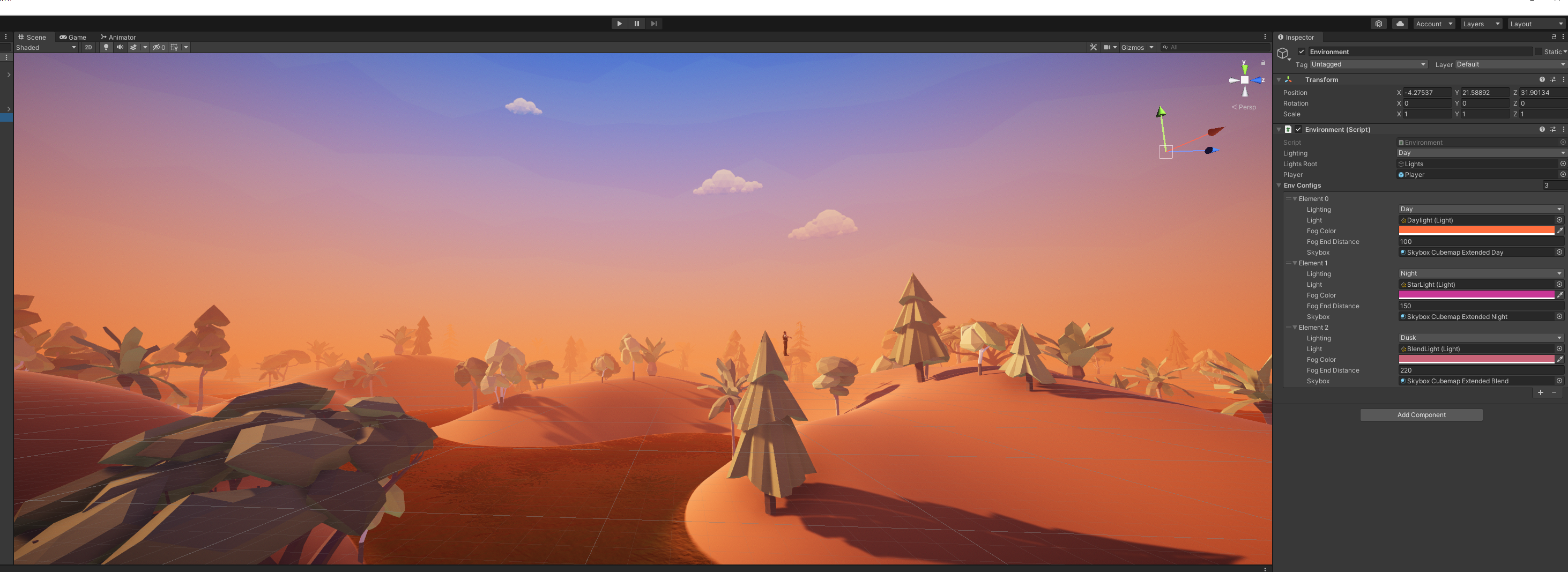Open object picker for Lights Root field
1568x572 pixels.
pyautogui.click(x=1563, y=164)
